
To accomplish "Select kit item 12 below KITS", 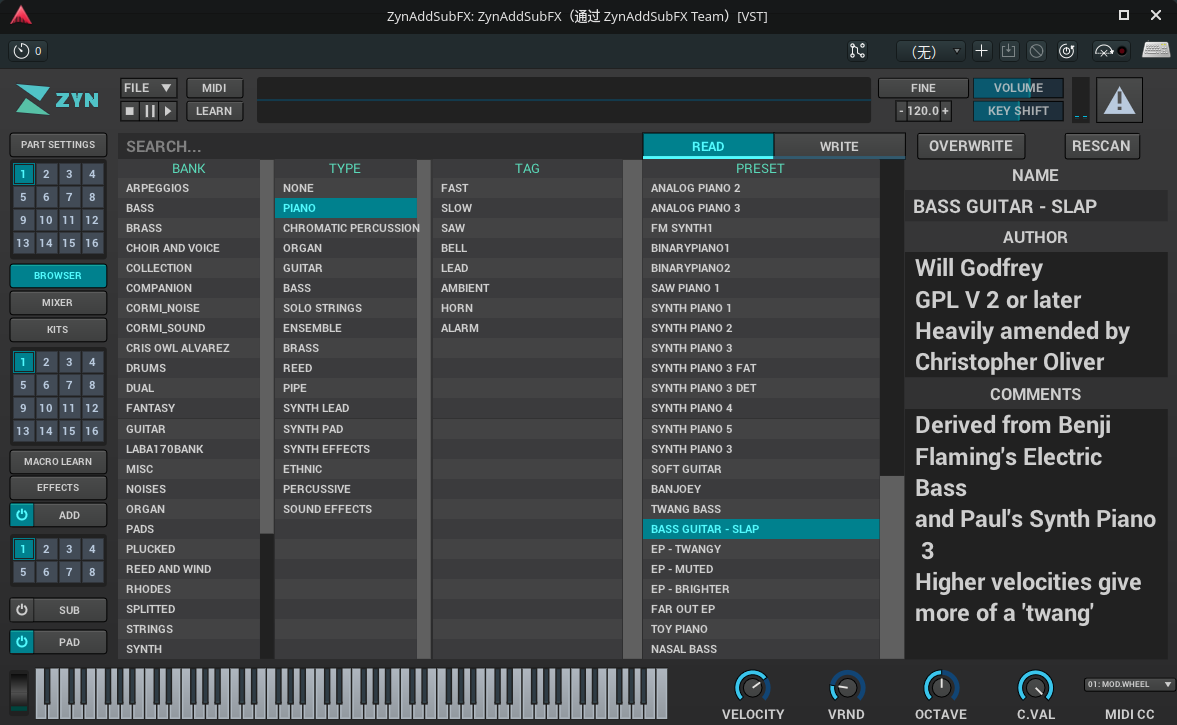I will coord(92,408).
